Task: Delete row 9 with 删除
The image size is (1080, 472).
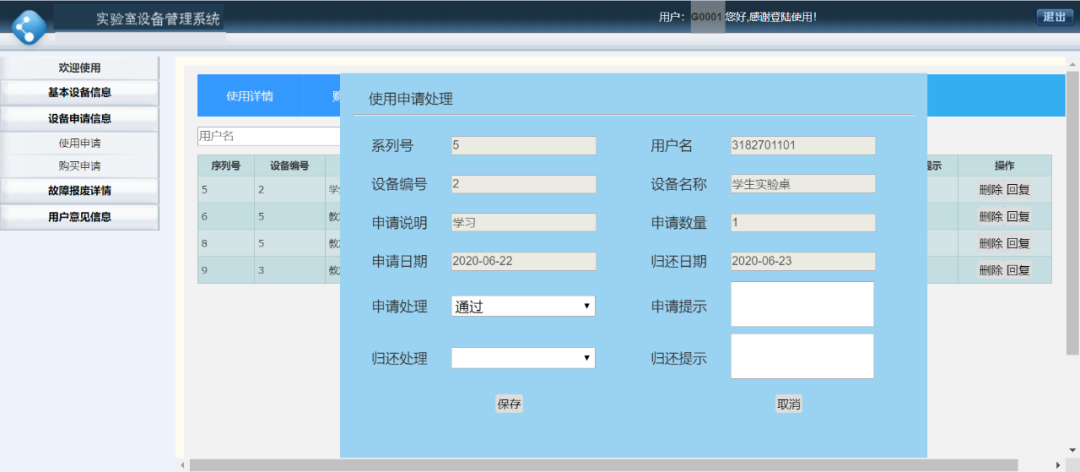Action: [990, 270]
